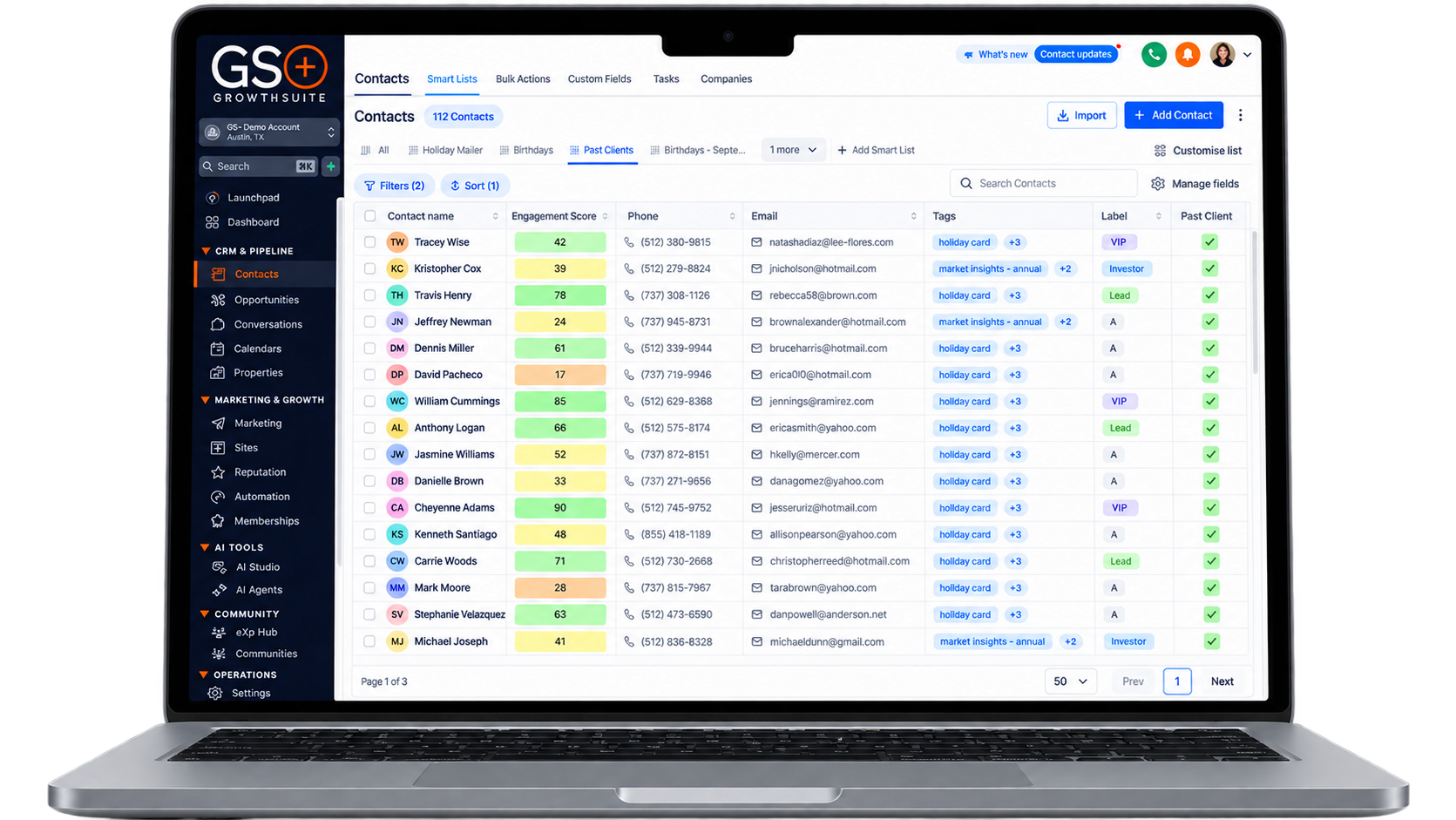Image resolution: width=1456 pixels, height=820 pixels.
Task: Go to Conversations in the sidebar
Action: (x=267, y=324)
